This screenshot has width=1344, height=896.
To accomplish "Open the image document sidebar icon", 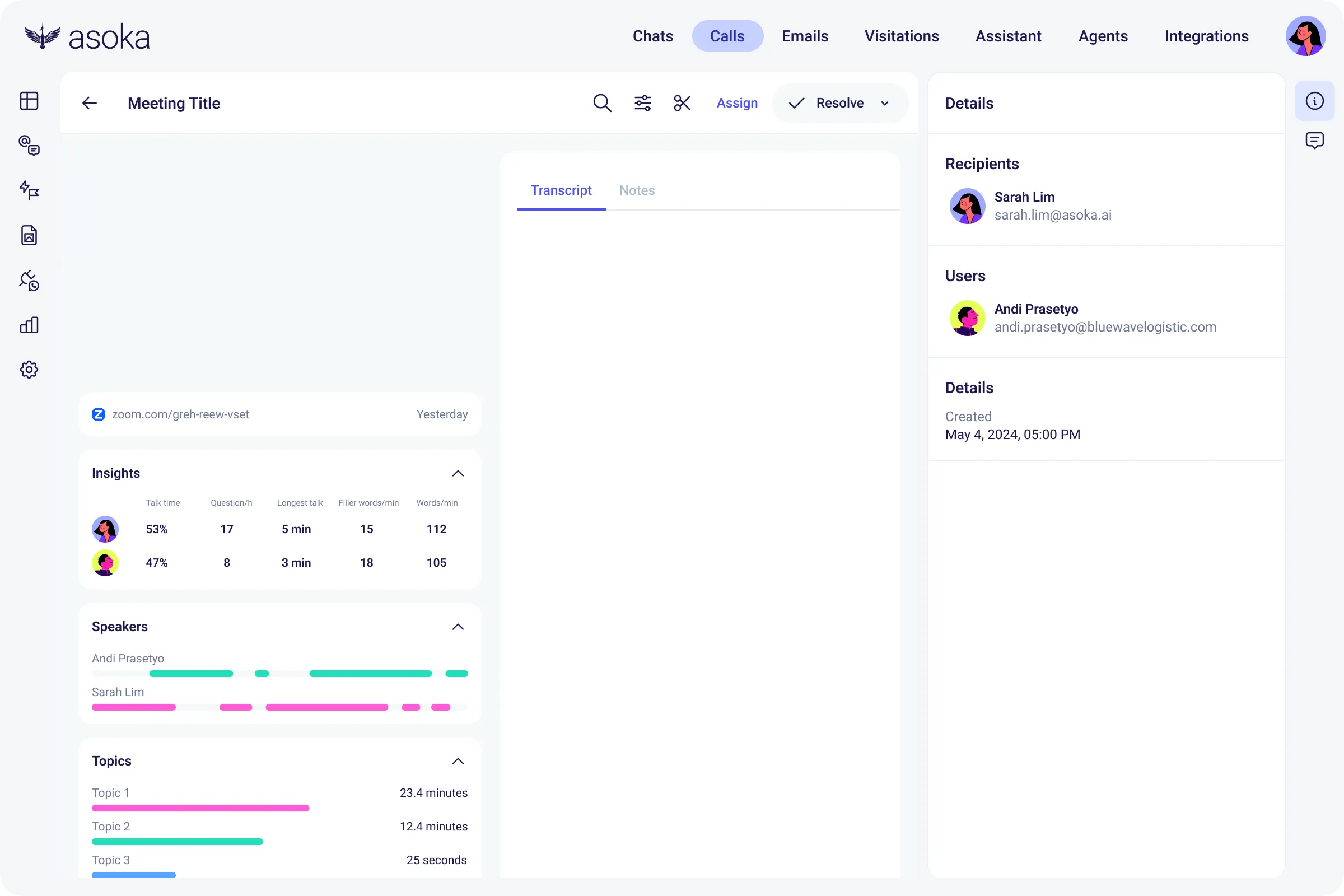I will coord(29,235).
